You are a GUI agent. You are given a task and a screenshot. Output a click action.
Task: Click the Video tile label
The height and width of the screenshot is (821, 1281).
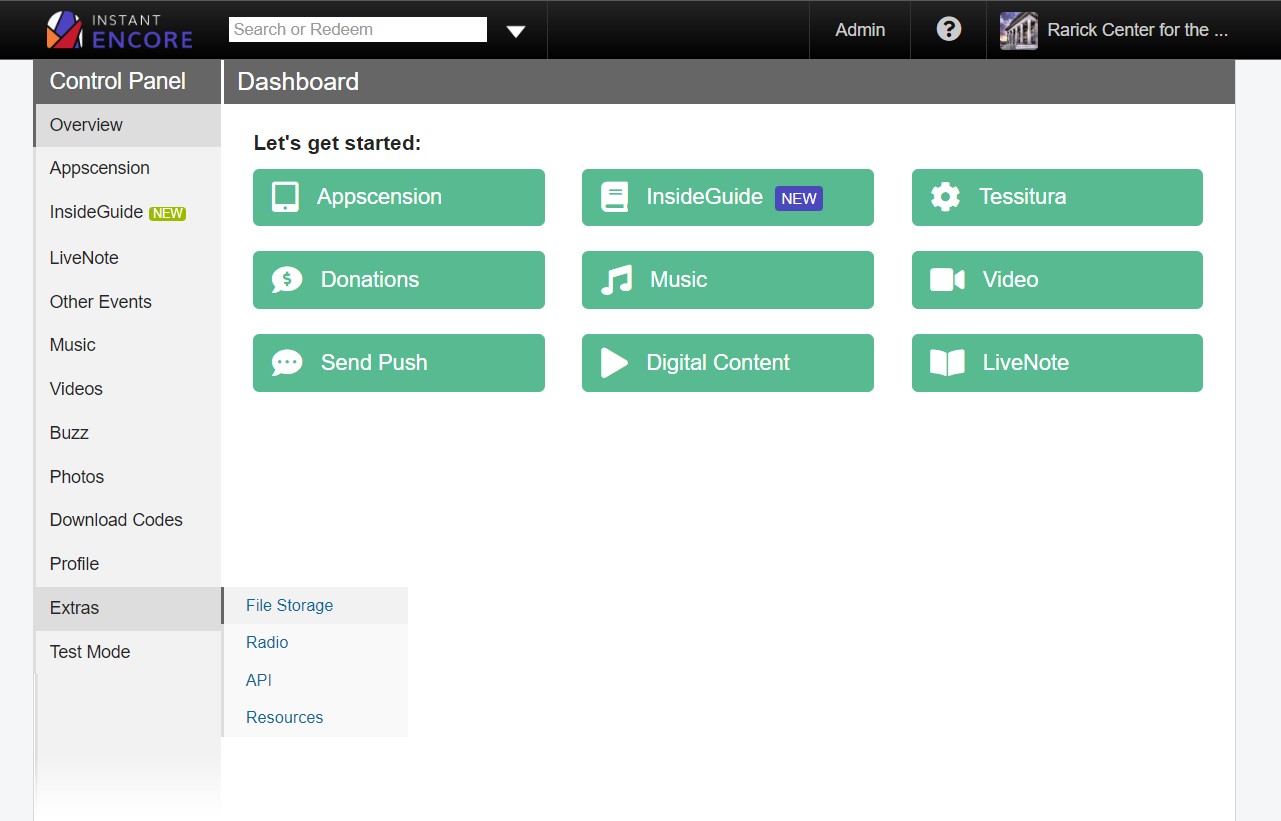coord(1010,280)
